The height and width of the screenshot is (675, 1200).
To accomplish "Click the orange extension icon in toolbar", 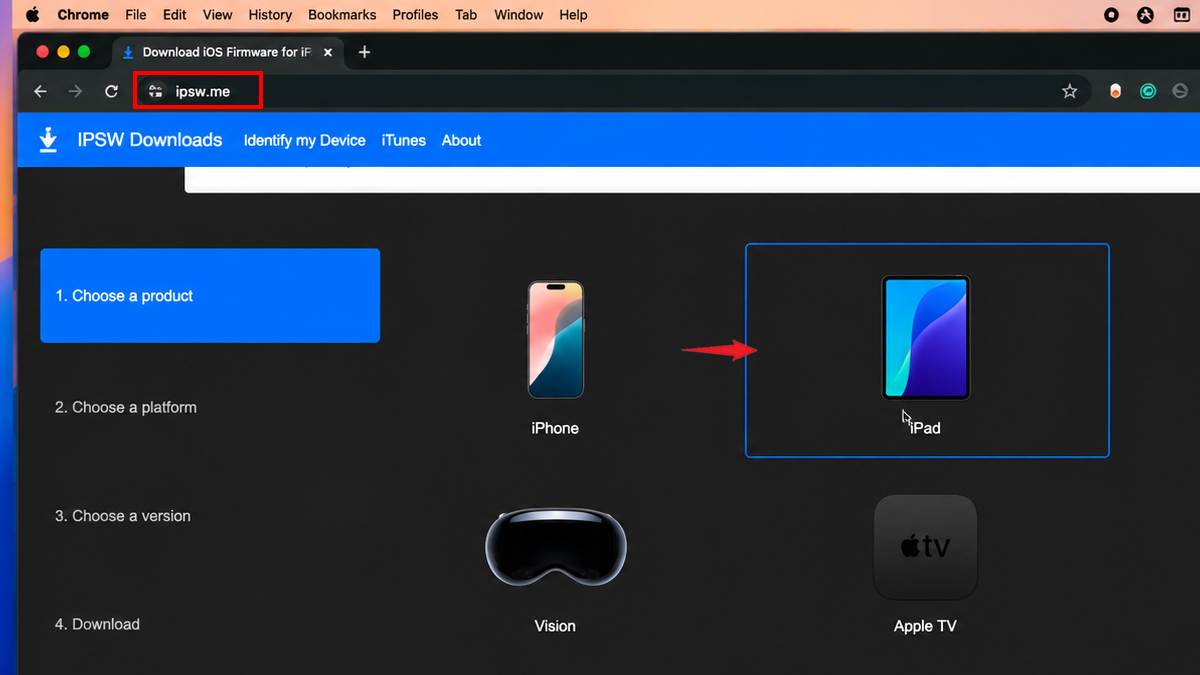I will tap(1115, 91).
